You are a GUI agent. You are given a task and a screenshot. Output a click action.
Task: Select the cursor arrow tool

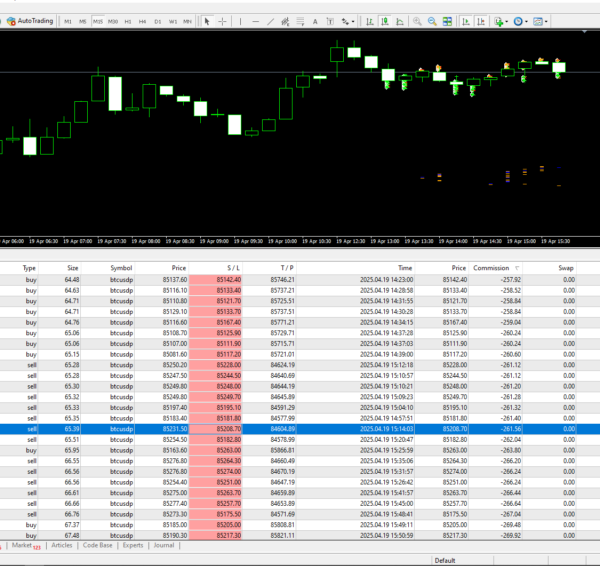pos(206,21)
